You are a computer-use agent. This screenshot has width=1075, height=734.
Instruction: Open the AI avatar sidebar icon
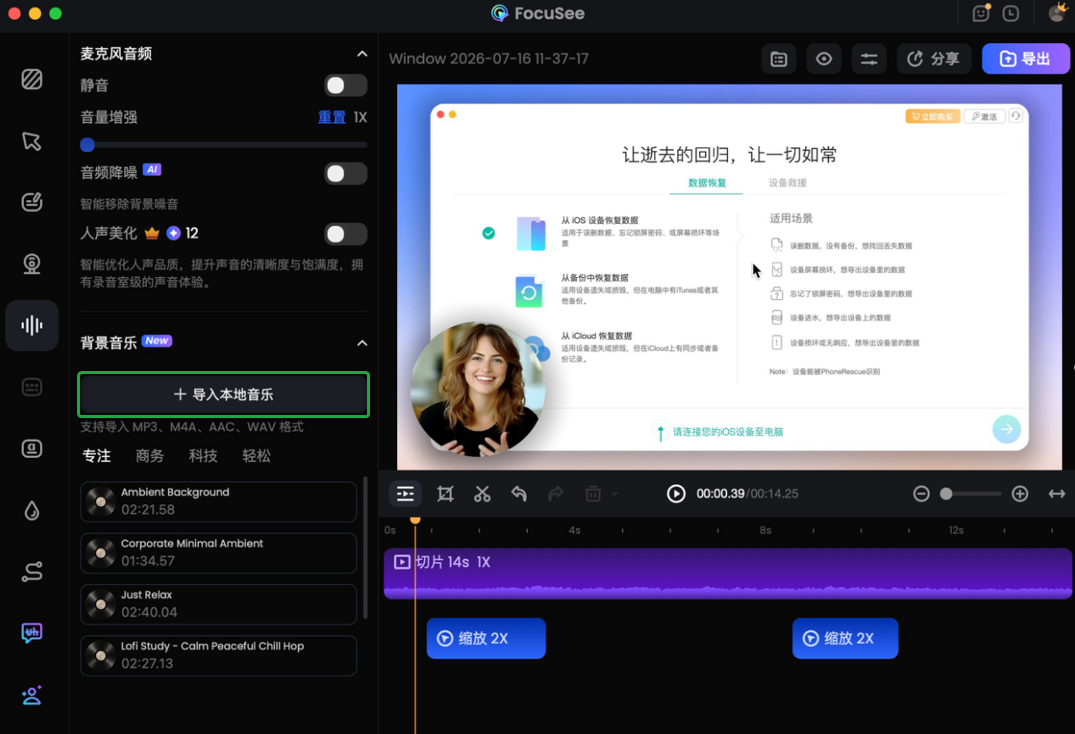click(x=32, y=696)
